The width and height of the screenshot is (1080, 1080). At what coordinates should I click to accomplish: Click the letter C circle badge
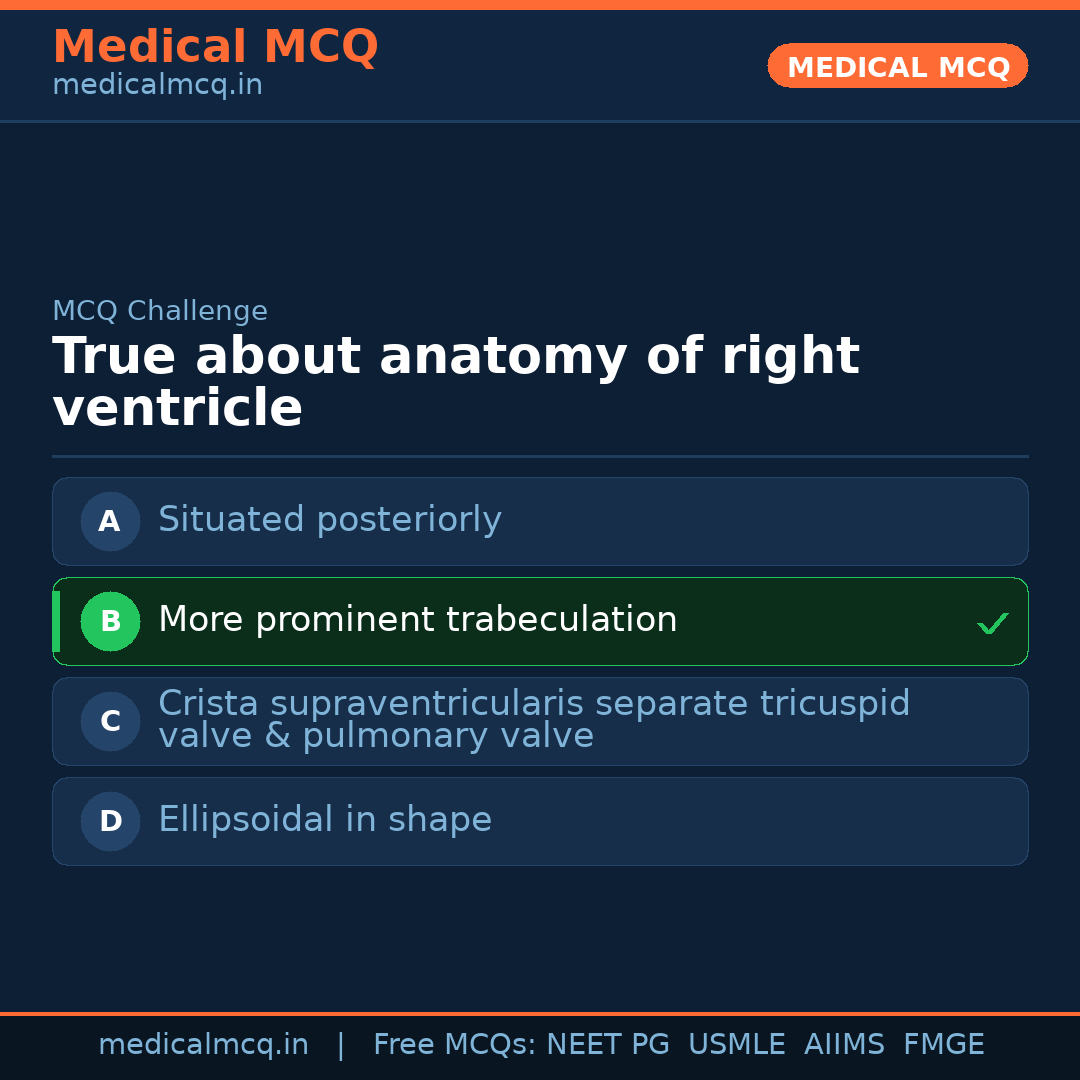coord(110,721)
